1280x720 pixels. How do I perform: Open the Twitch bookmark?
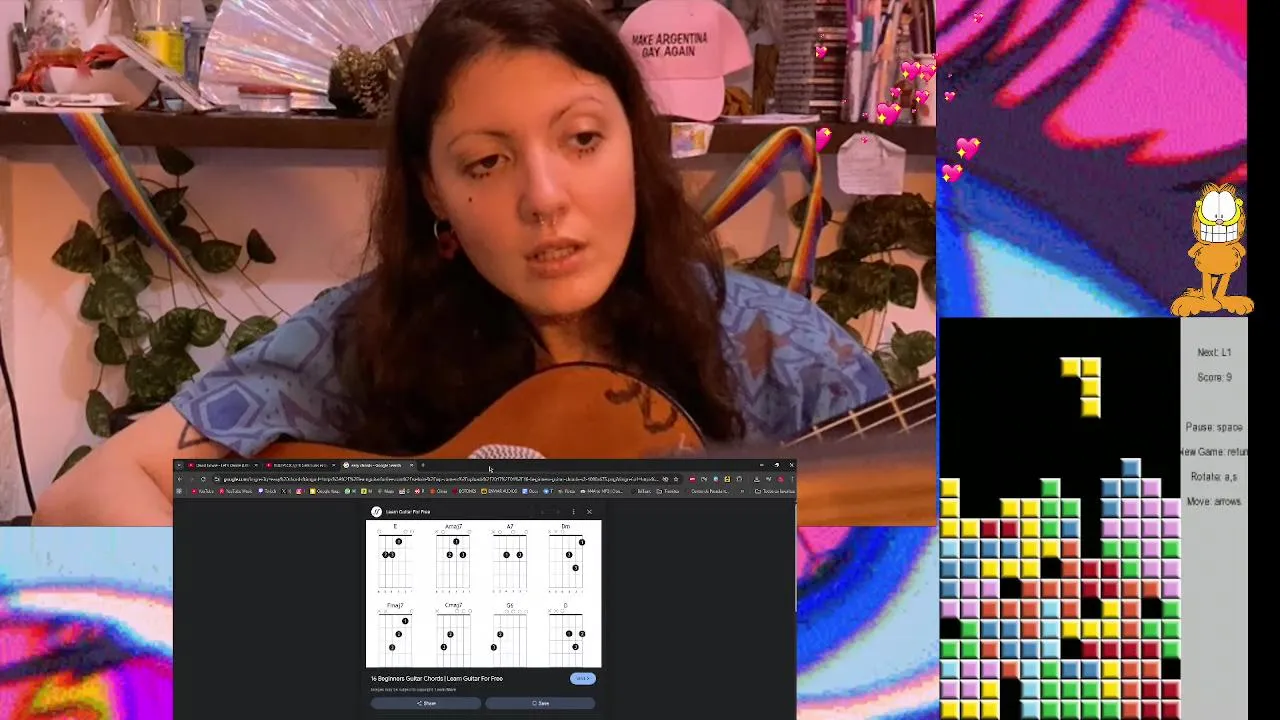[267, 491]
